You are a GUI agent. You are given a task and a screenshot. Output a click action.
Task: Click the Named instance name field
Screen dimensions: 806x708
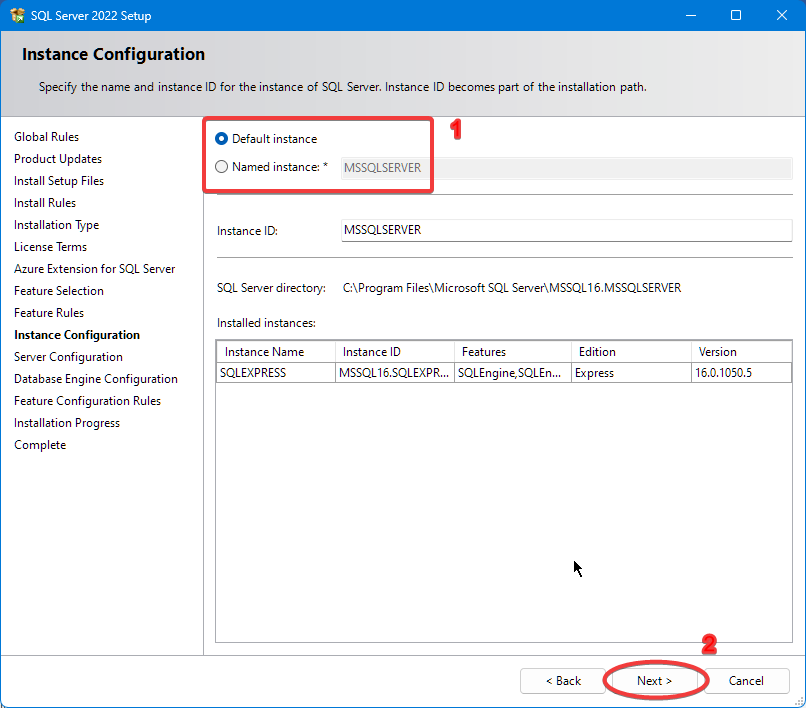click(566, 168)
